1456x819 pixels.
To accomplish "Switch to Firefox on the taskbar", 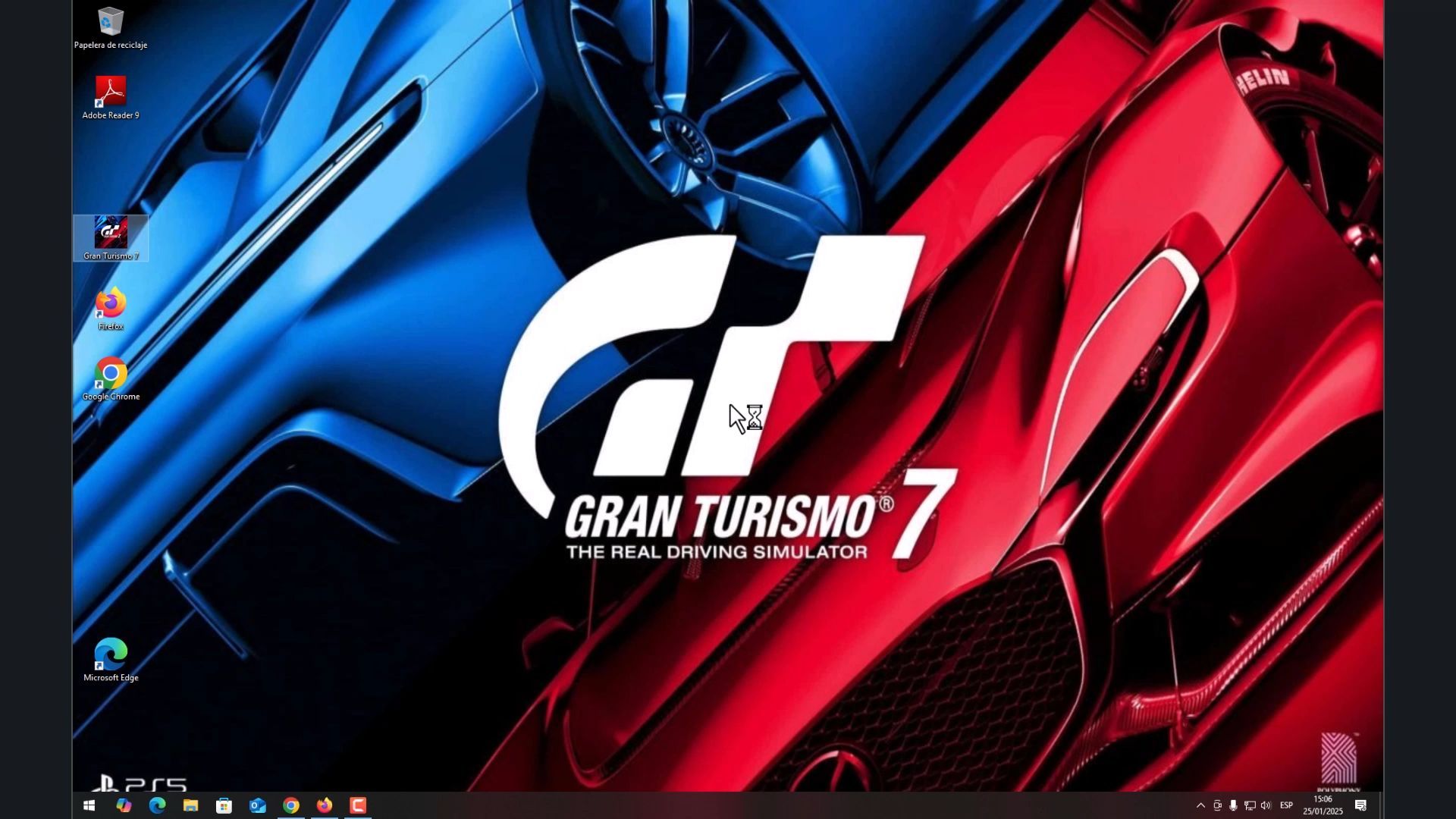I will pyautogui.click(x=325, y=805).
